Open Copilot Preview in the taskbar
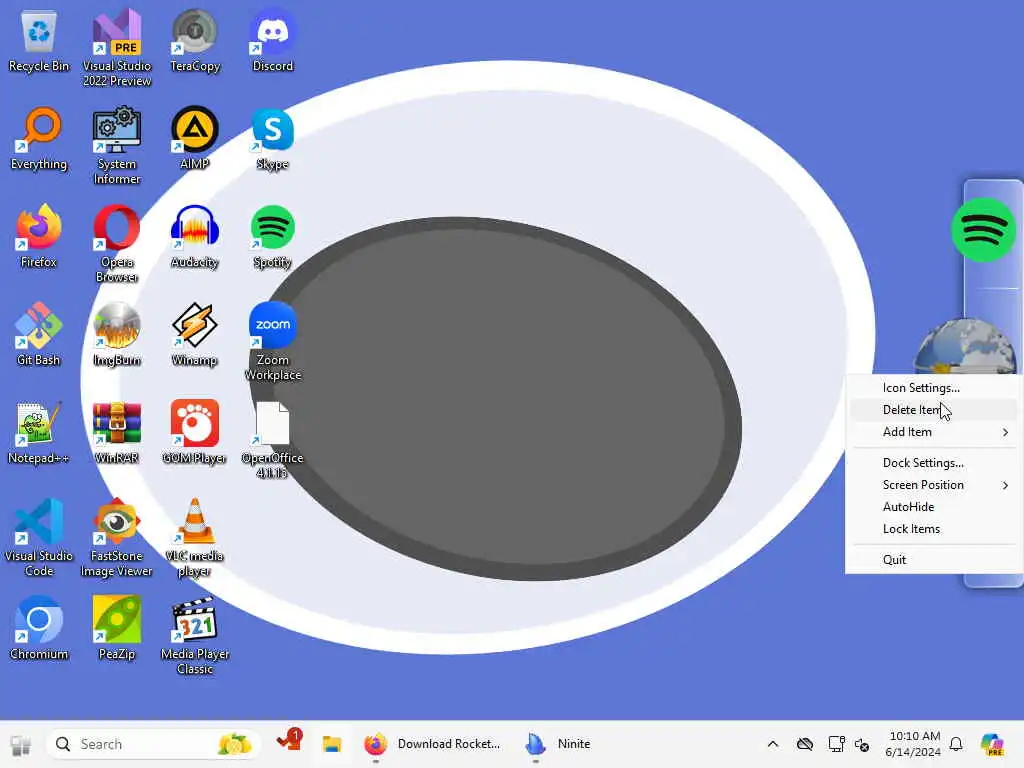Image resolution: width=1024 pixels, height=768 pixels. [x=992, y=744]
